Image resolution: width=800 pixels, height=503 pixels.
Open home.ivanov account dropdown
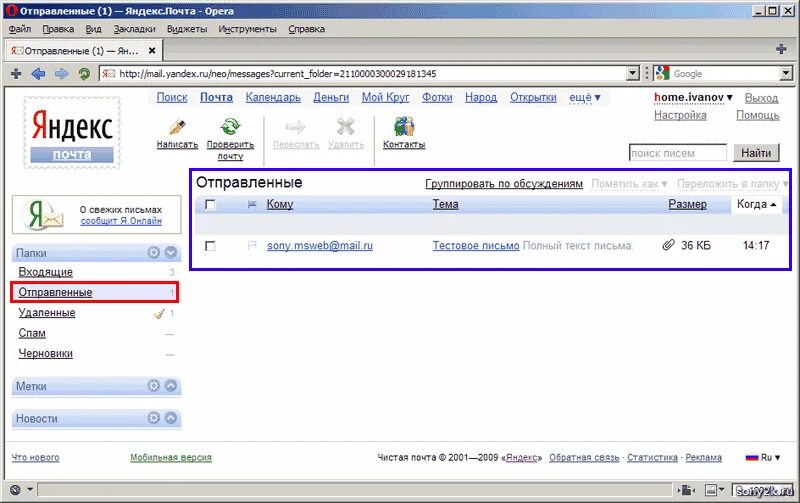pyautogui.click(x=693, y=97)
